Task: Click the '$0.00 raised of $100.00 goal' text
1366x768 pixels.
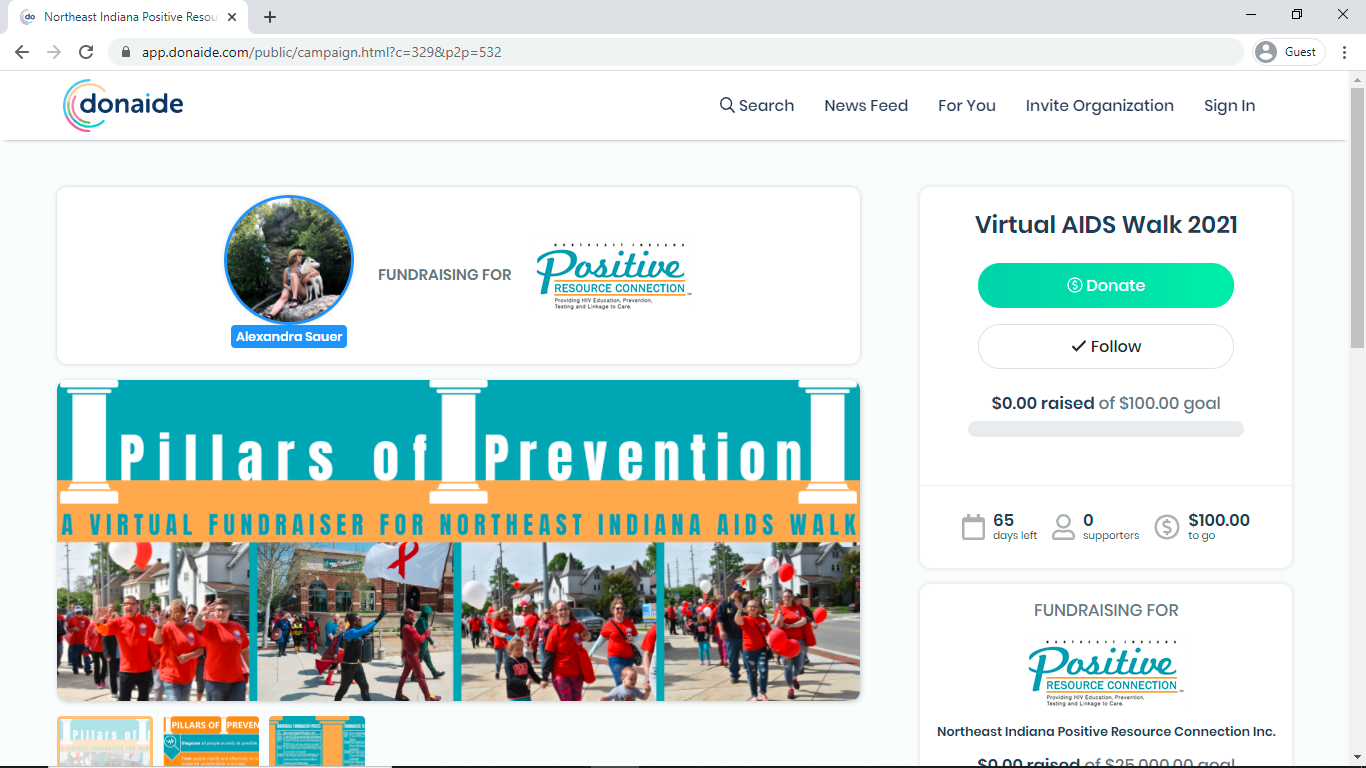Action: [x=1106, y=403]
